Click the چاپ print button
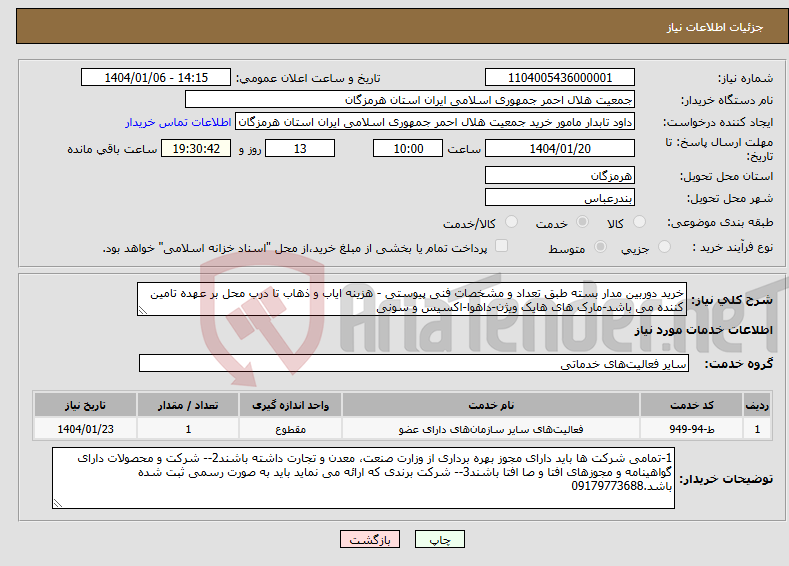The image size is (789, 566). tap(440, 539)
